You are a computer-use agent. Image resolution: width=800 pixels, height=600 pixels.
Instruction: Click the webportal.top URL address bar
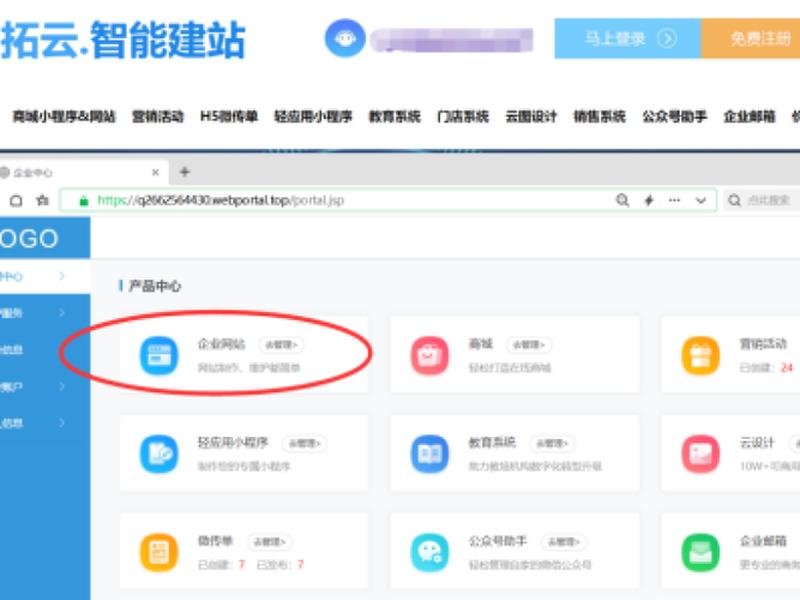point(388,200)
